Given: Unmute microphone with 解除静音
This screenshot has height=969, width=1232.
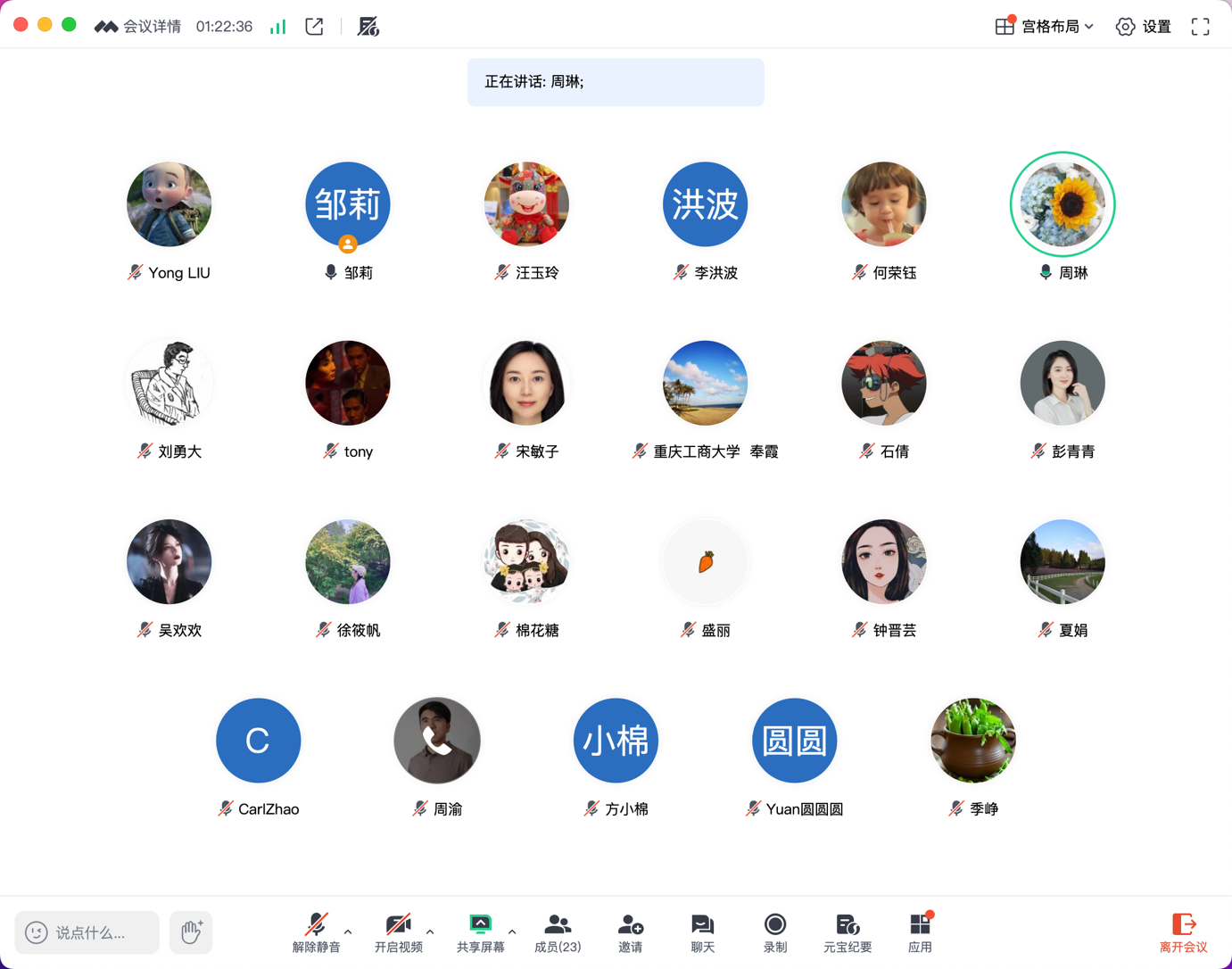Looking at the screenshot, I should (316, 932).
